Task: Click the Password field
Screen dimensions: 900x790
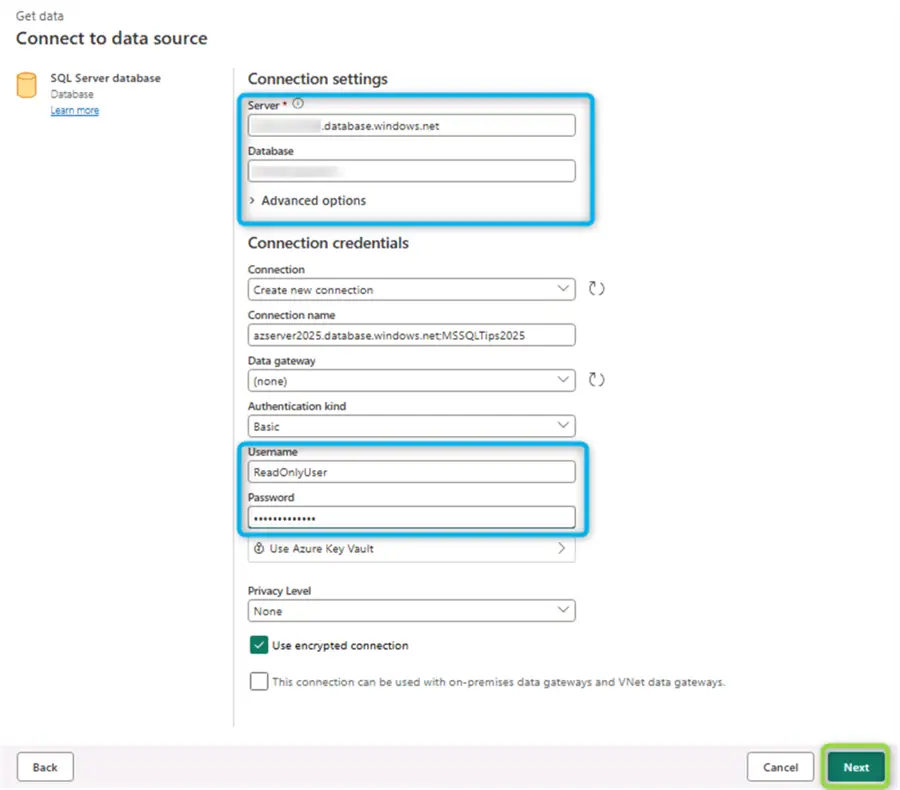Action: pos(412,517)
